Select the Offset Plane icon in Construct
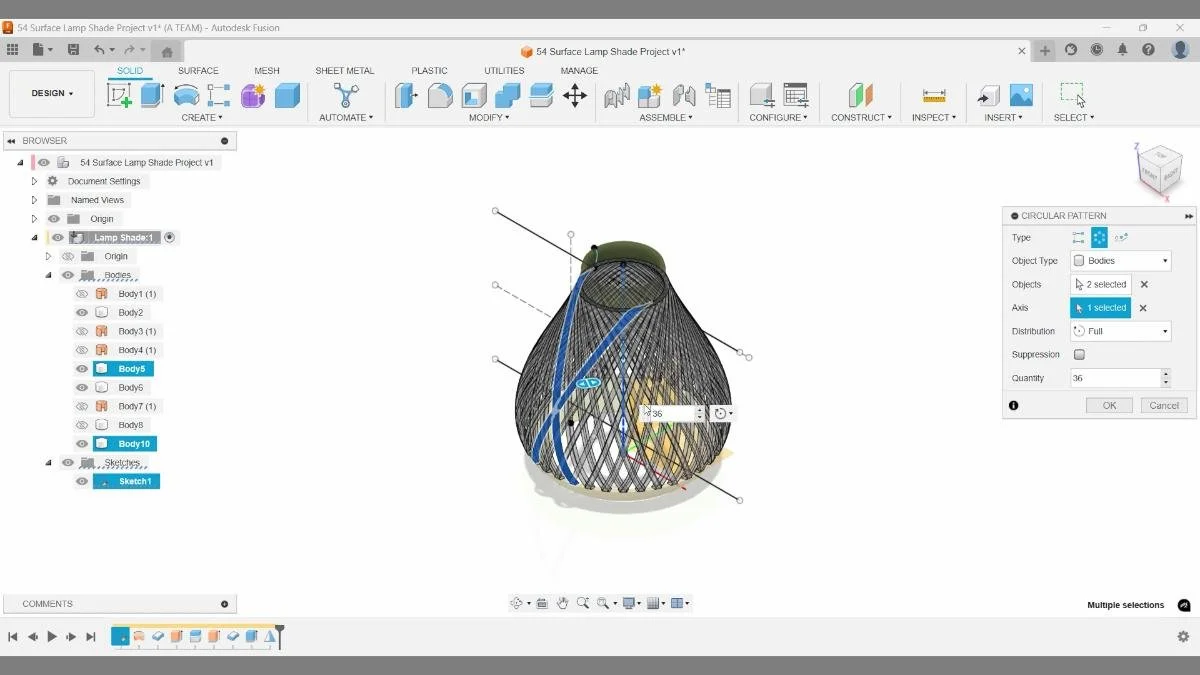The height and width of the screenshot is (675, 1200). pyautogui.click(x=860, y=95)
